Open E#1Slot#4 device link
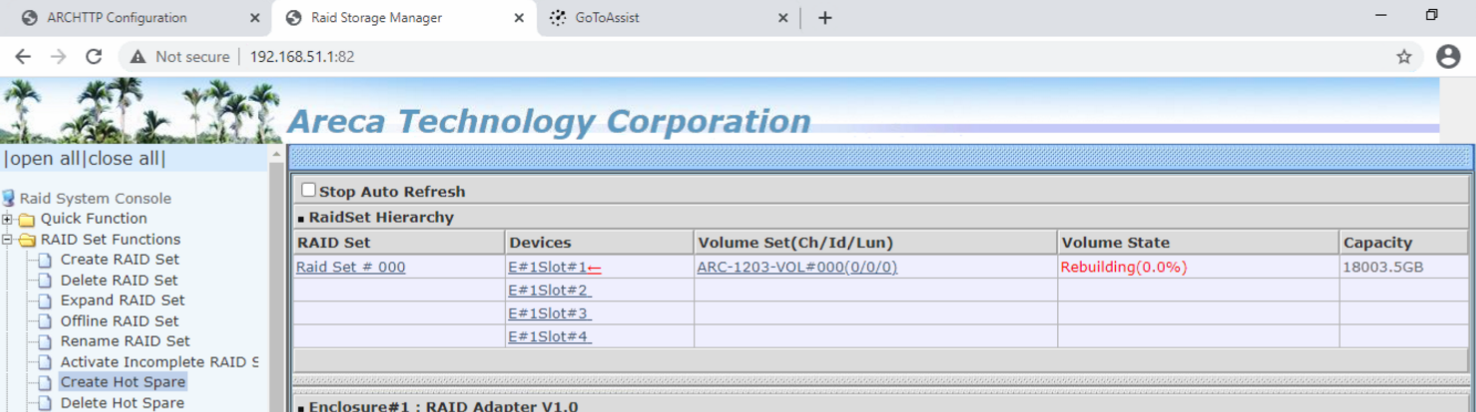 tap(549, 336)
